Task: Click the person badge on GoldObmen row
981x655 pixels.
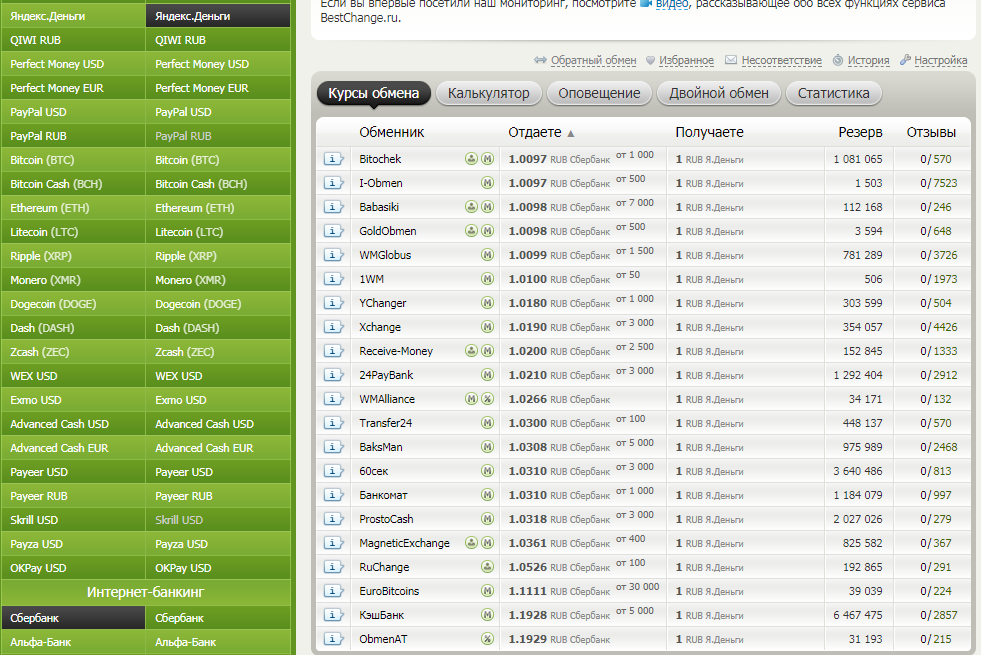Action: tap(471, 231)
